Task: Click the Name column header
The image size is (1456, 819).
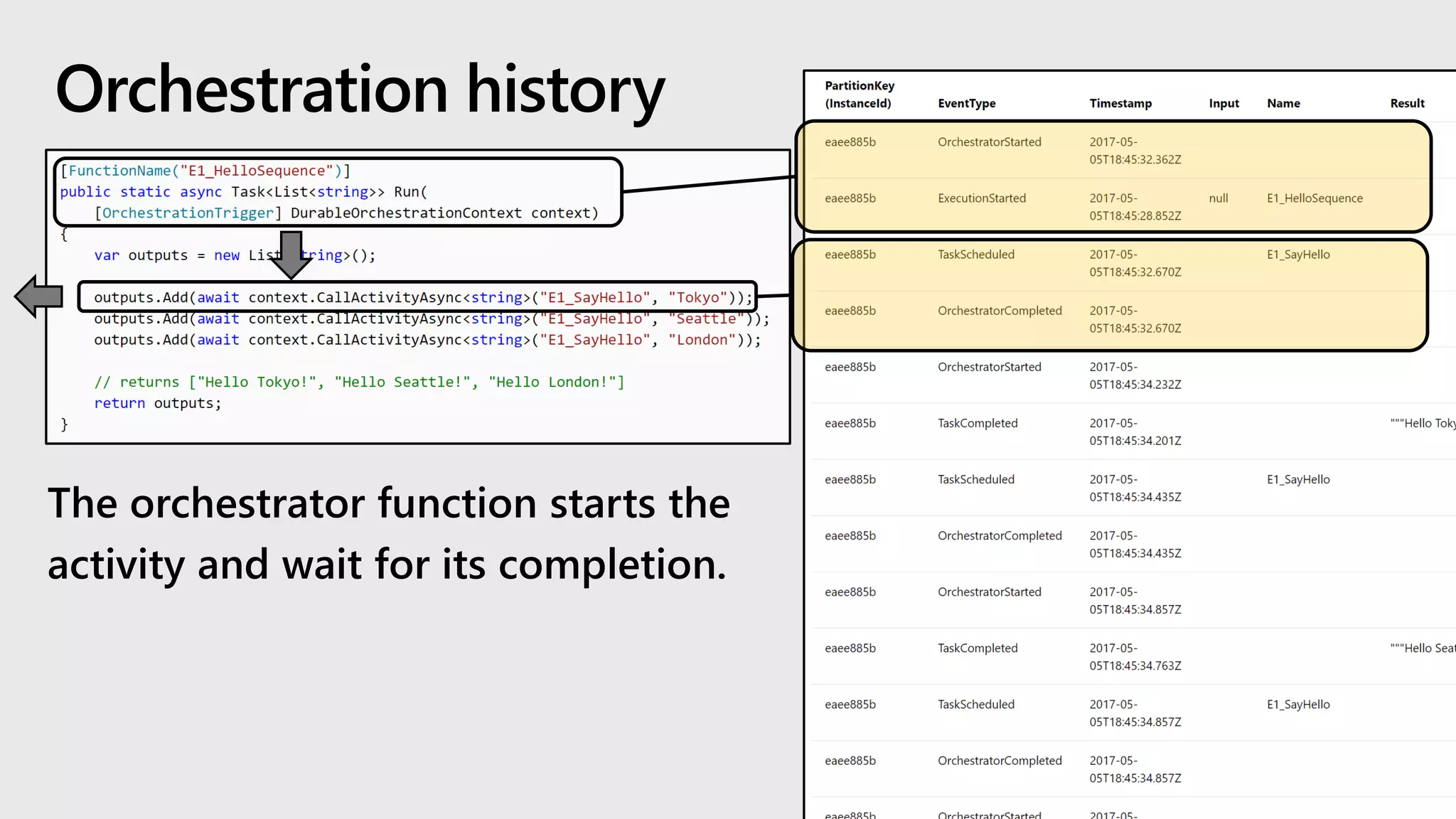Action: click(x=1283, y=103)
